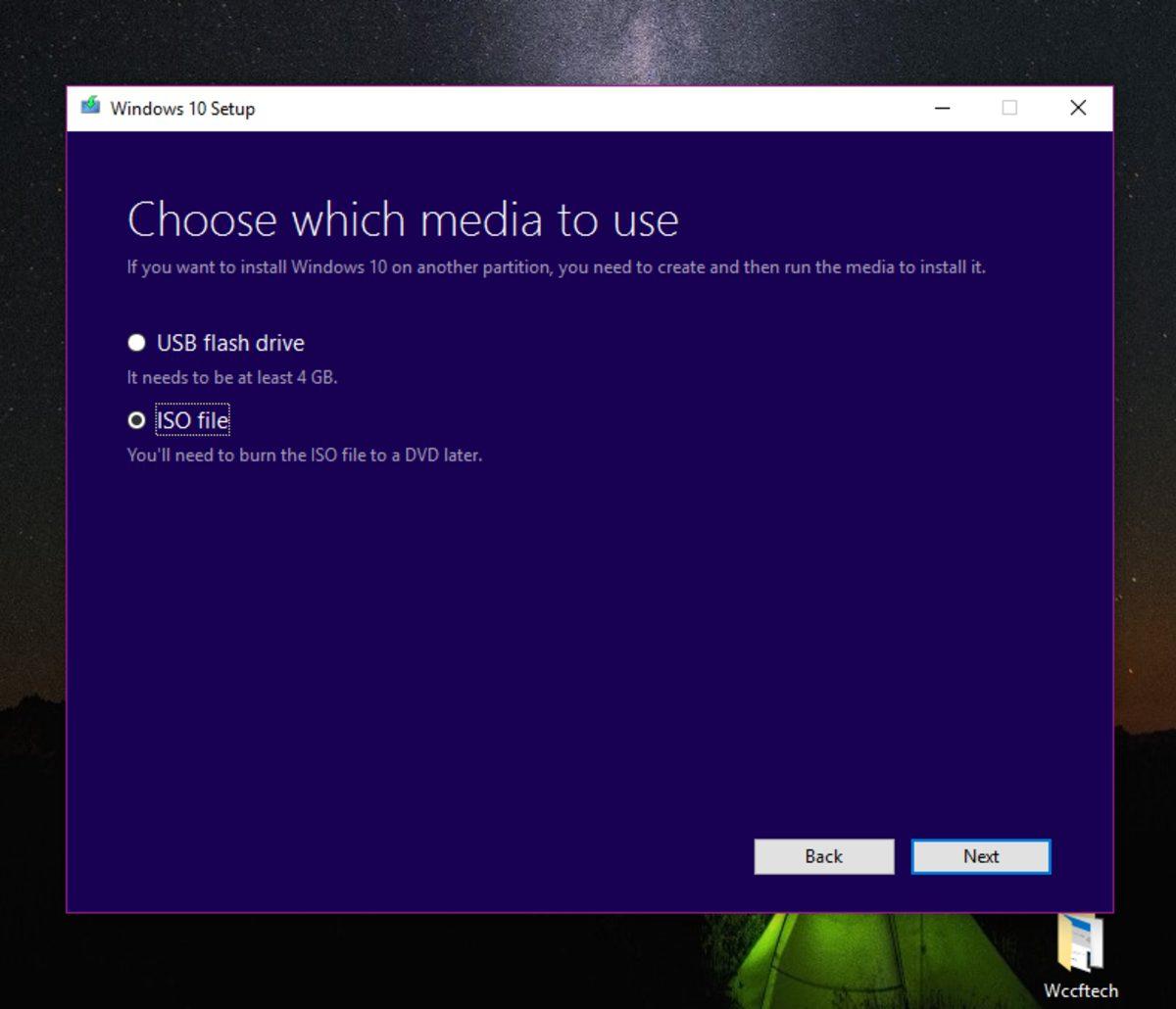Click the heading Choose which media to use

pos(403,219)
